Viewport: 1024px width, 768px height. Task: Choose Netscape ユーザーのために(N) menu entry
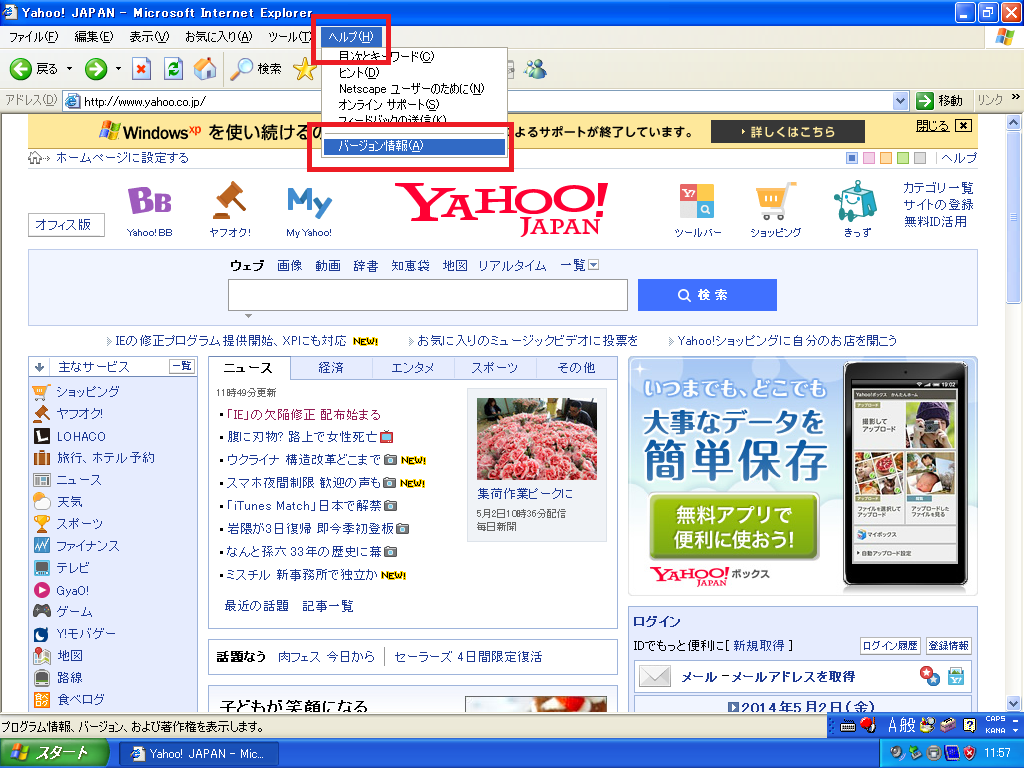(413, 89)
